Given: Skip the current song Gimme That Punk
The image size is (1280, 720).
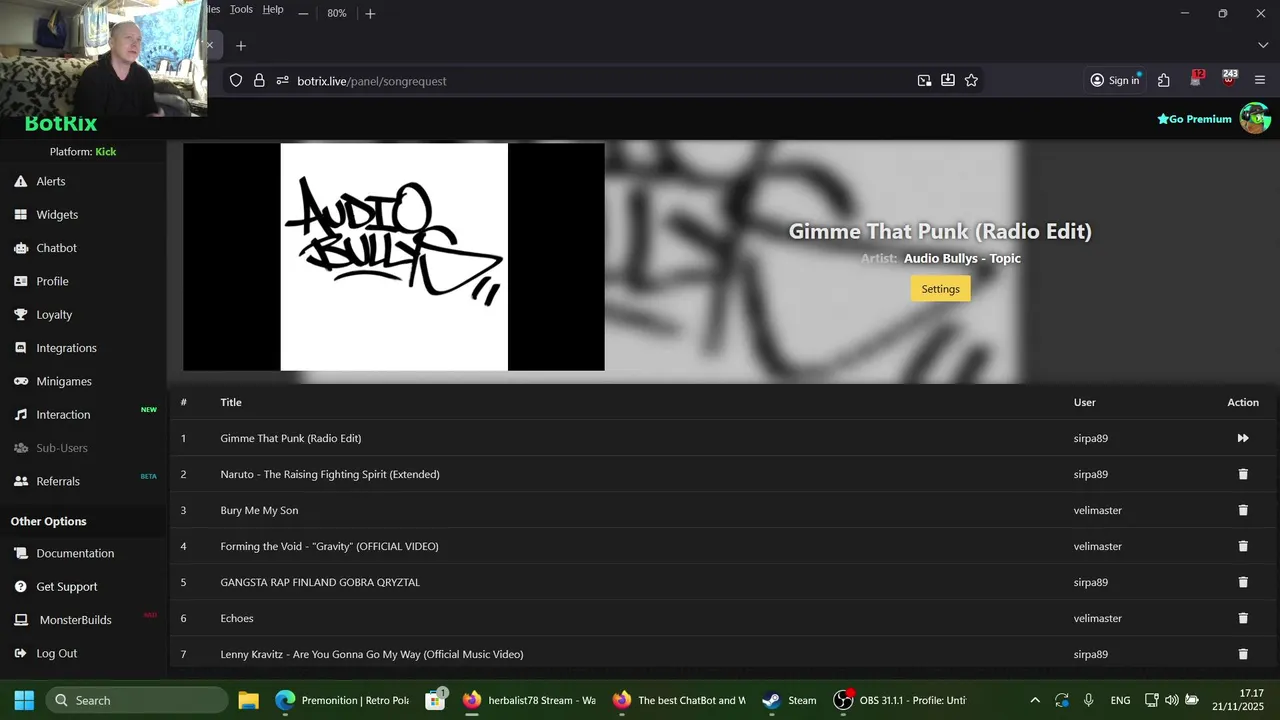Looking at the screenshot, I should 1243,438.
